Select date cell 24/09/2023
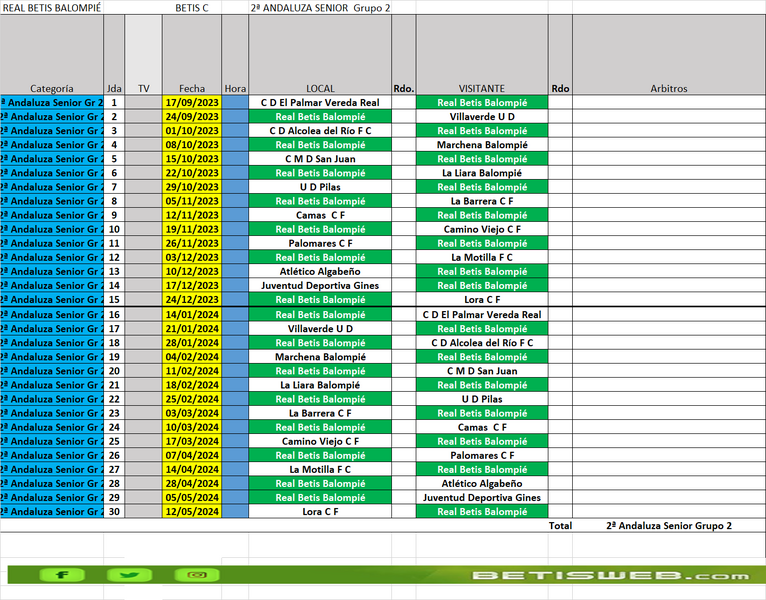766x600 pixels. (x=192, y=117)
